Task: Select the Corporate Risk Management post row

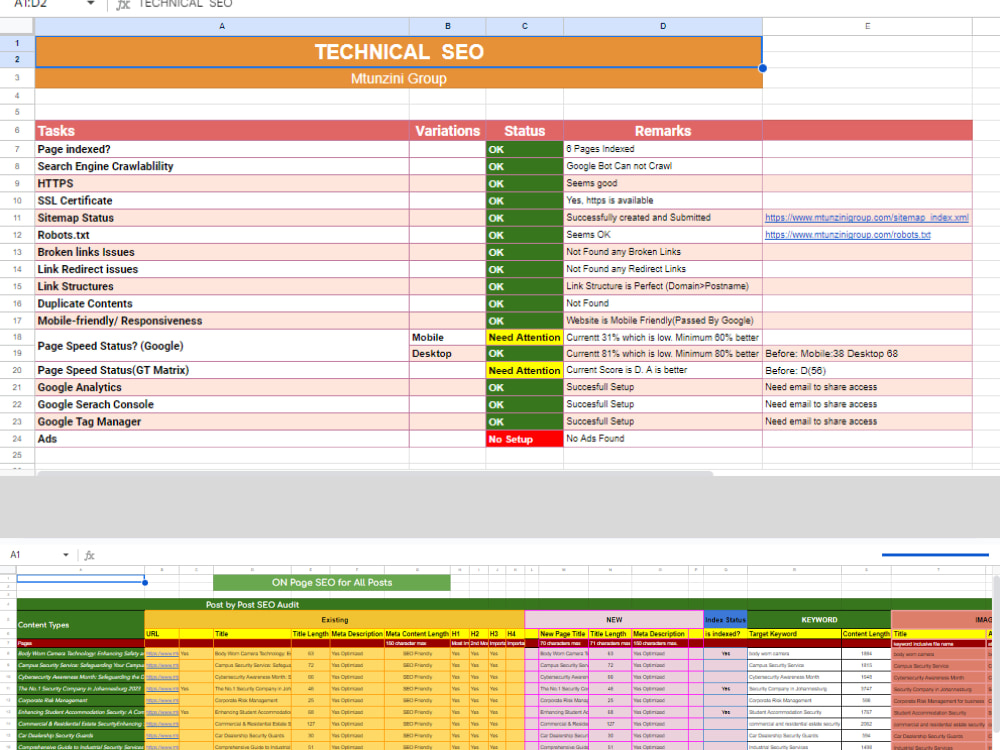Action: (x=80, y=700)
